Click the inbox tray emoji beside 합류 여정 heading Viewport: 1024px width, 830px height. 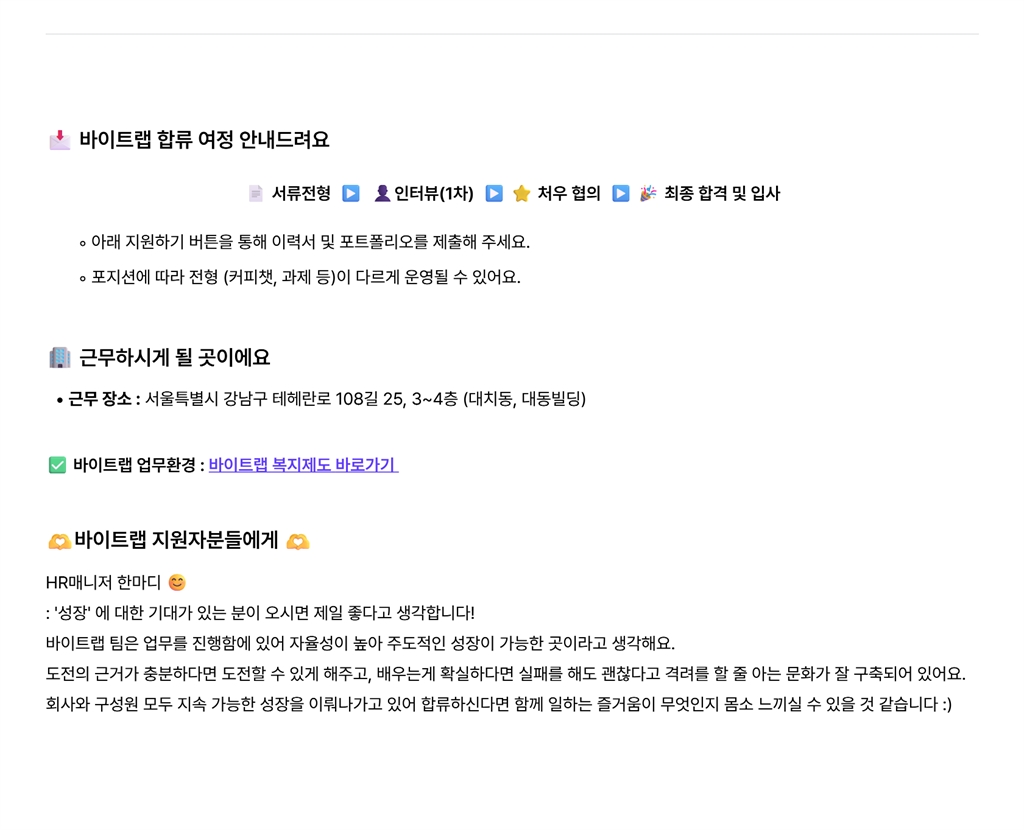59,140
